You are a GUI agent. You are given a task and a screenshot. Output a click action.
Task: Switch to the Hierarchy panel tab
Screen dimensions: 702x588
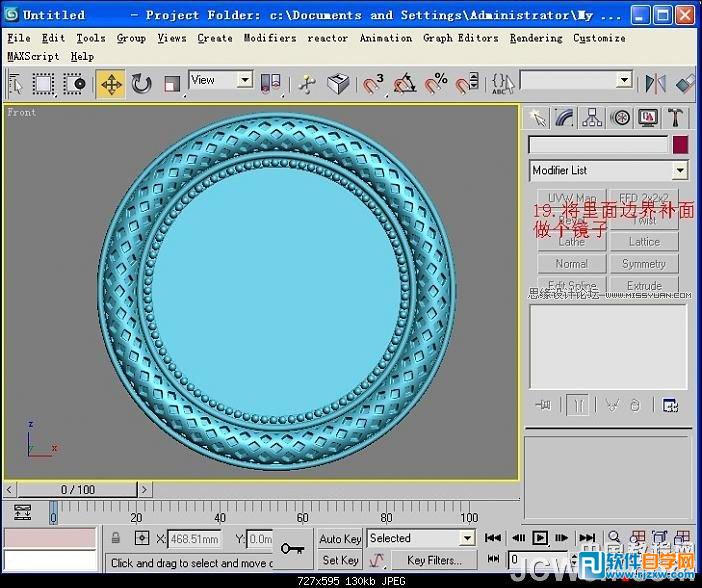pos(593,118)
